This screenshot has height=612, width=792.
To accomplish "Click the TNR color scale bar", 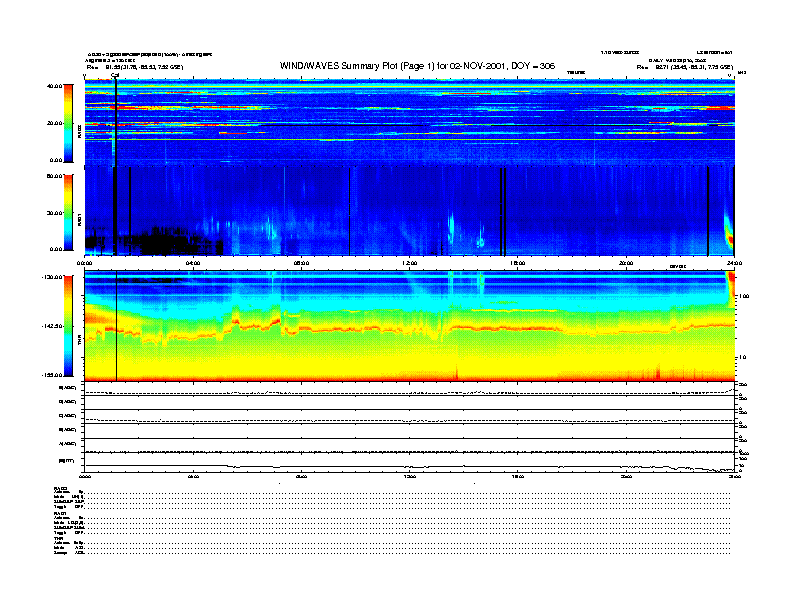I will (68, 326).
